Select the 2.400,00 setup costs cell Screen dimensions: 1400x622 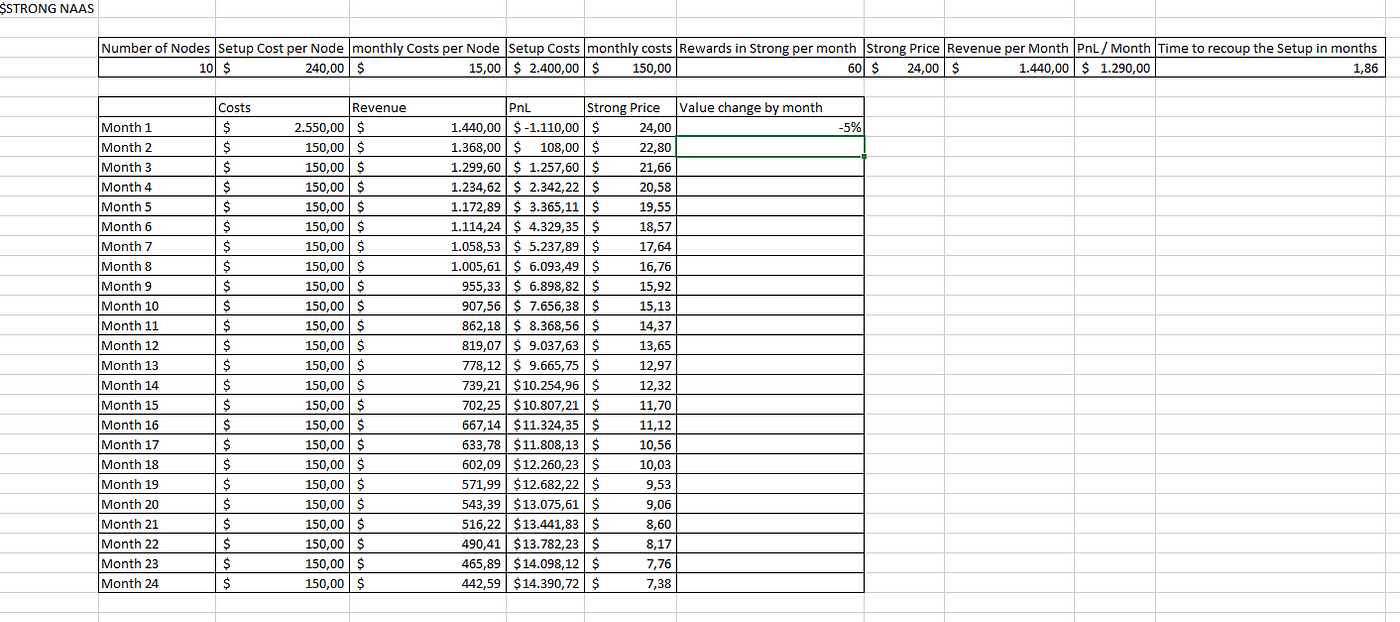click(x=545, y=68)
